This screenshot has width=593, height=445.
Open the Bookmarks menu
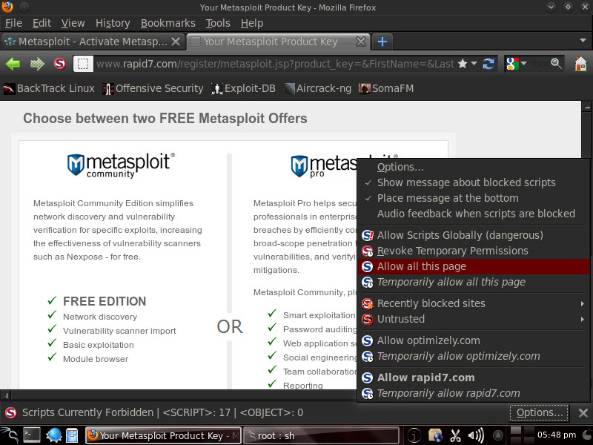168,23
